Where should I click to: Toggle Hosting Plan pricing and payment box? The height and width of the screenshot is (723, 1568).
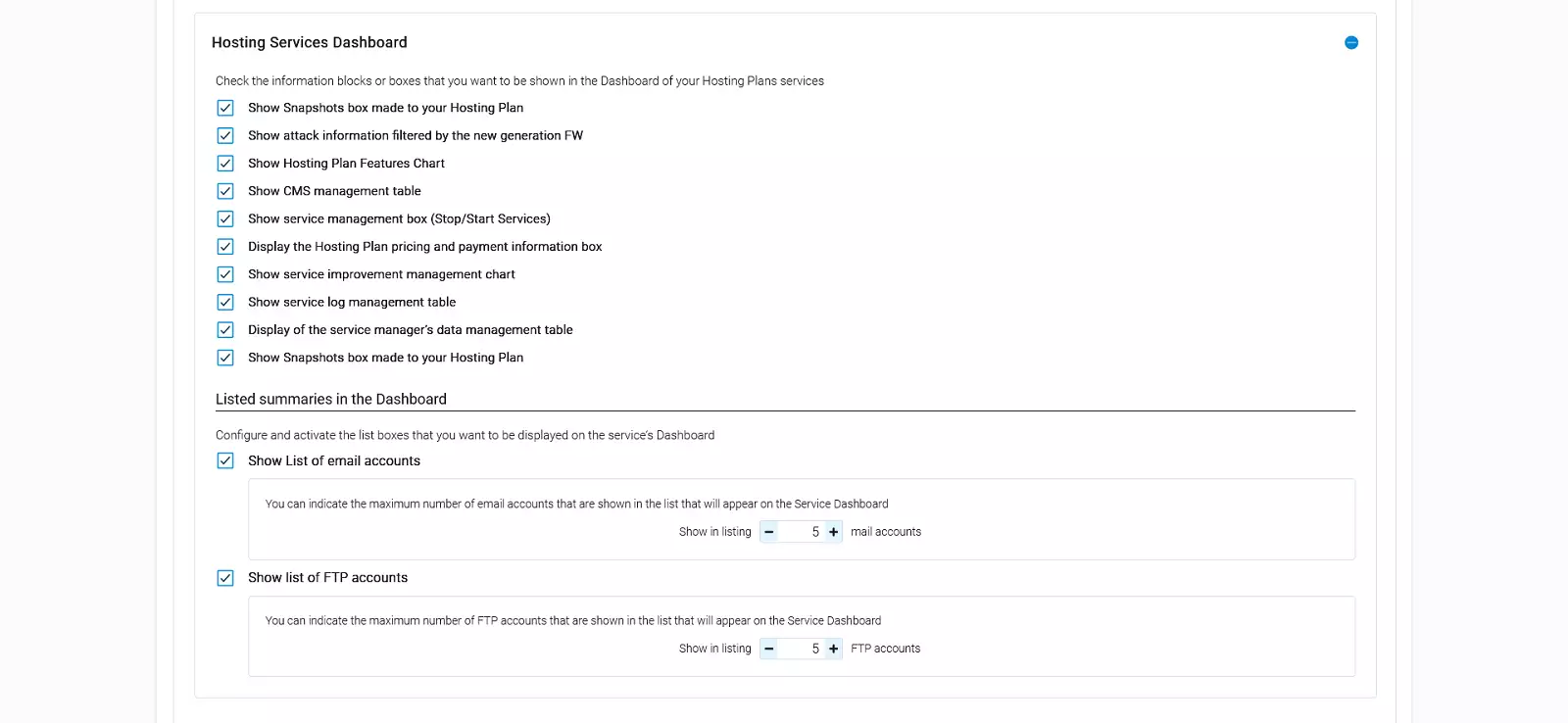[225, 247]
